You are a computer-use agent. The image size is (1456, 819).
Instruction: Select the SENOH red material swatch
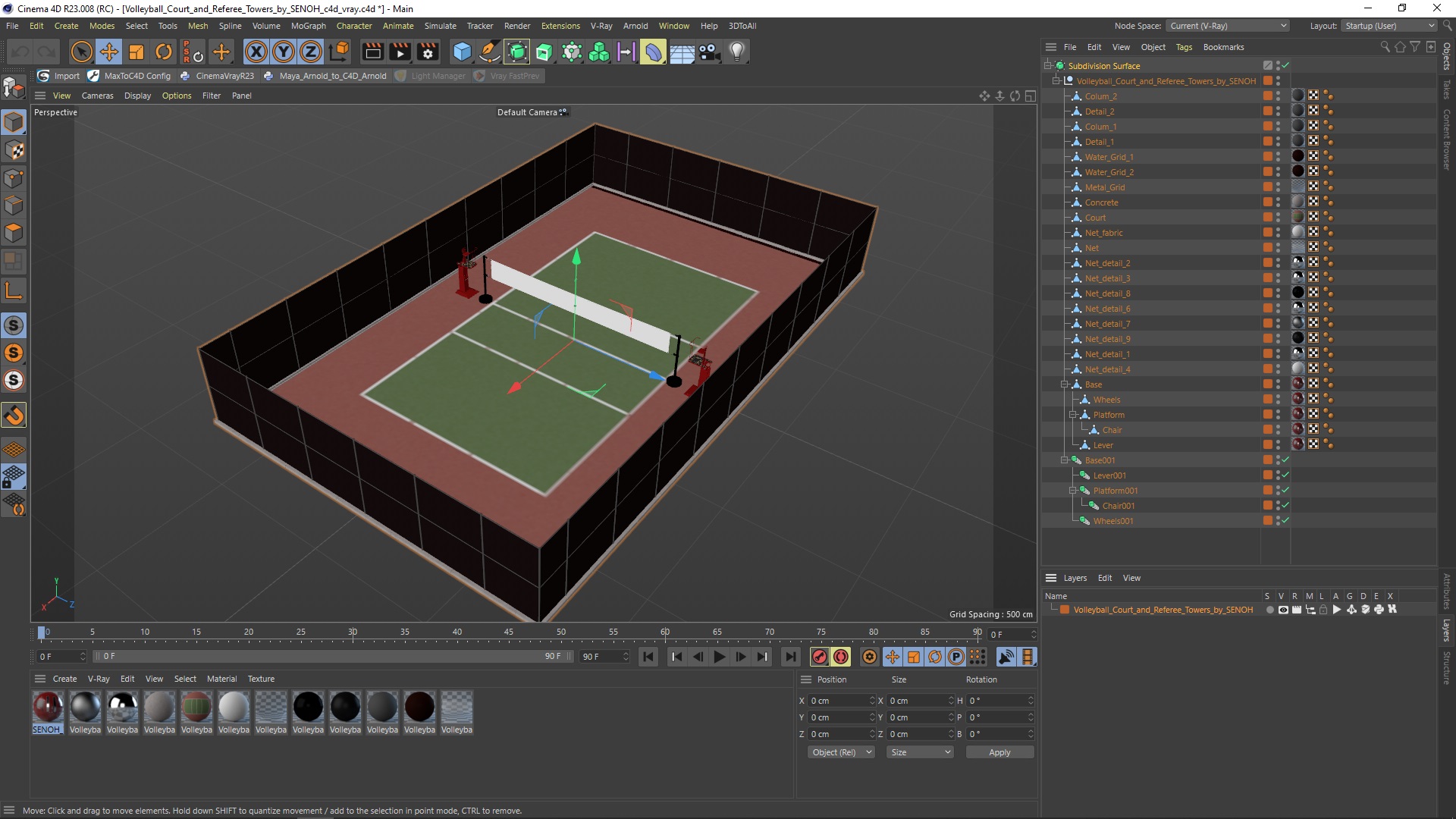coord(47,707)
